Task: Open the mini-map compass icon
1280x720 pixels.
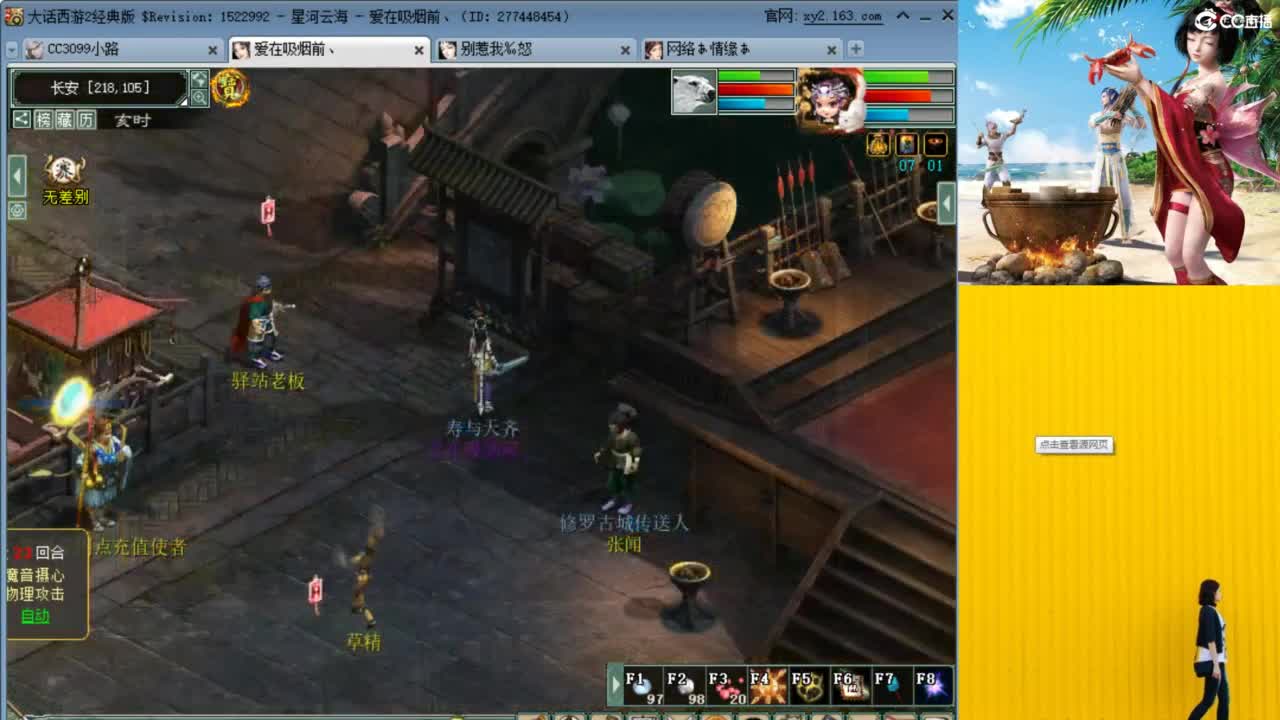Action: point(200,79)
